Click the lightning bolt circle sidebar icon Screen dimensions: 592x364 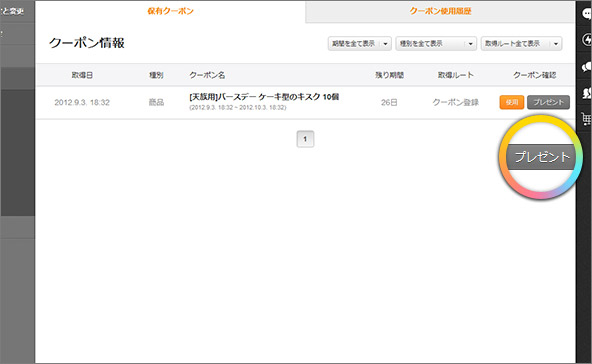587,40
